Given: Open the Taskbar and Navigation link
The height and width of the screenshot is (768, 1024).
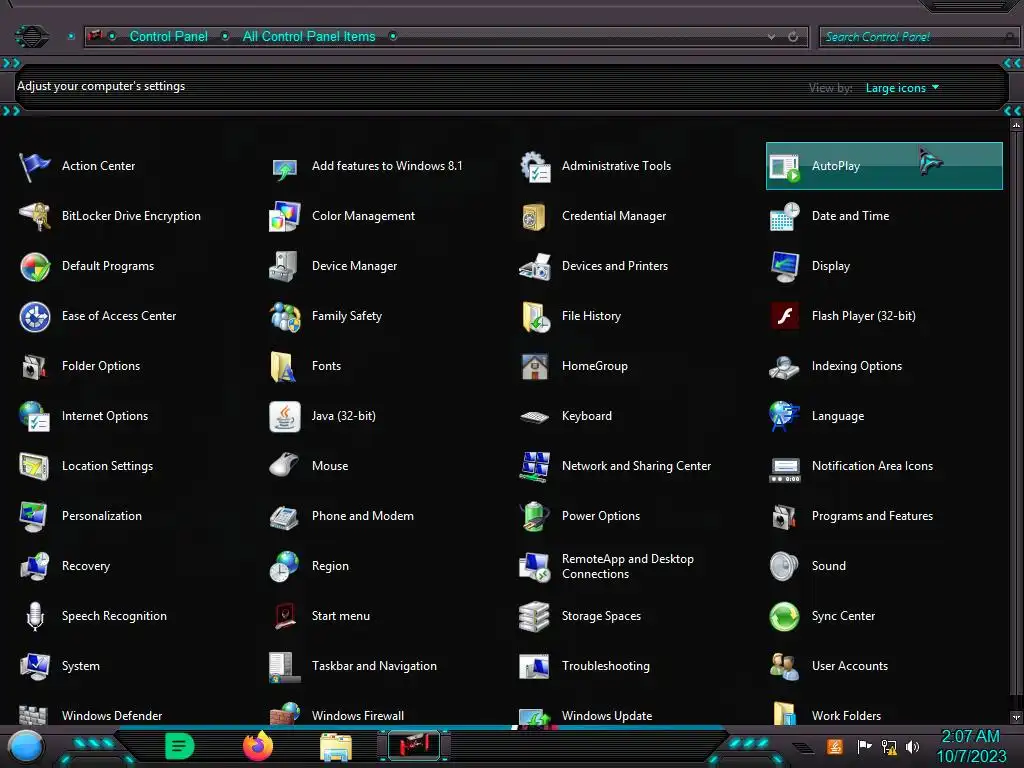Looking at the screenshot, I should (374, 666).
